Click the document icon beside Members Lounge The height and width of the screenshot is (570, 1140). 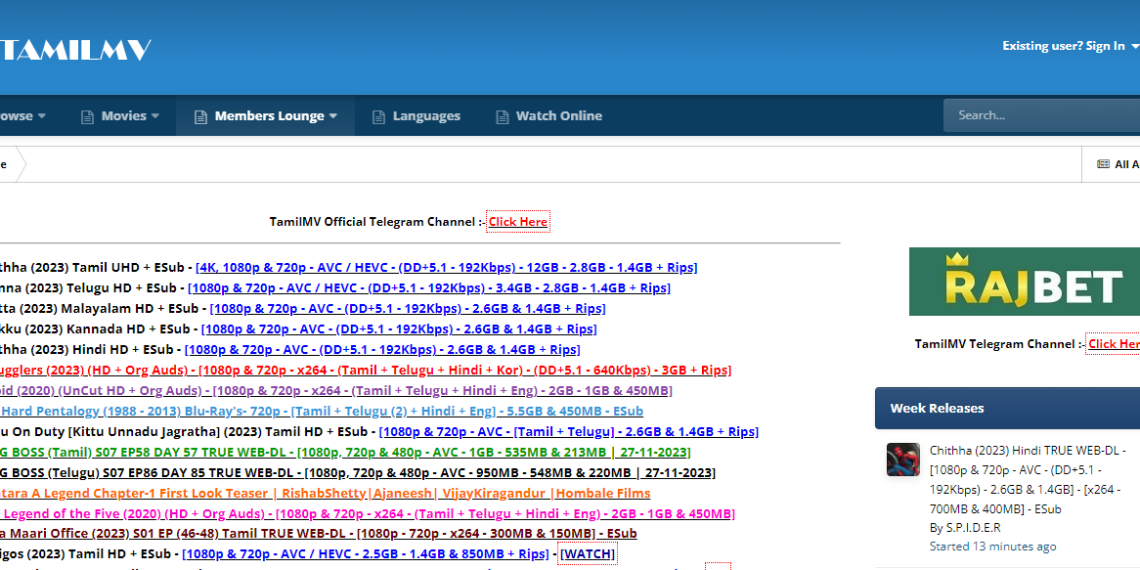(x=201, y=116)
